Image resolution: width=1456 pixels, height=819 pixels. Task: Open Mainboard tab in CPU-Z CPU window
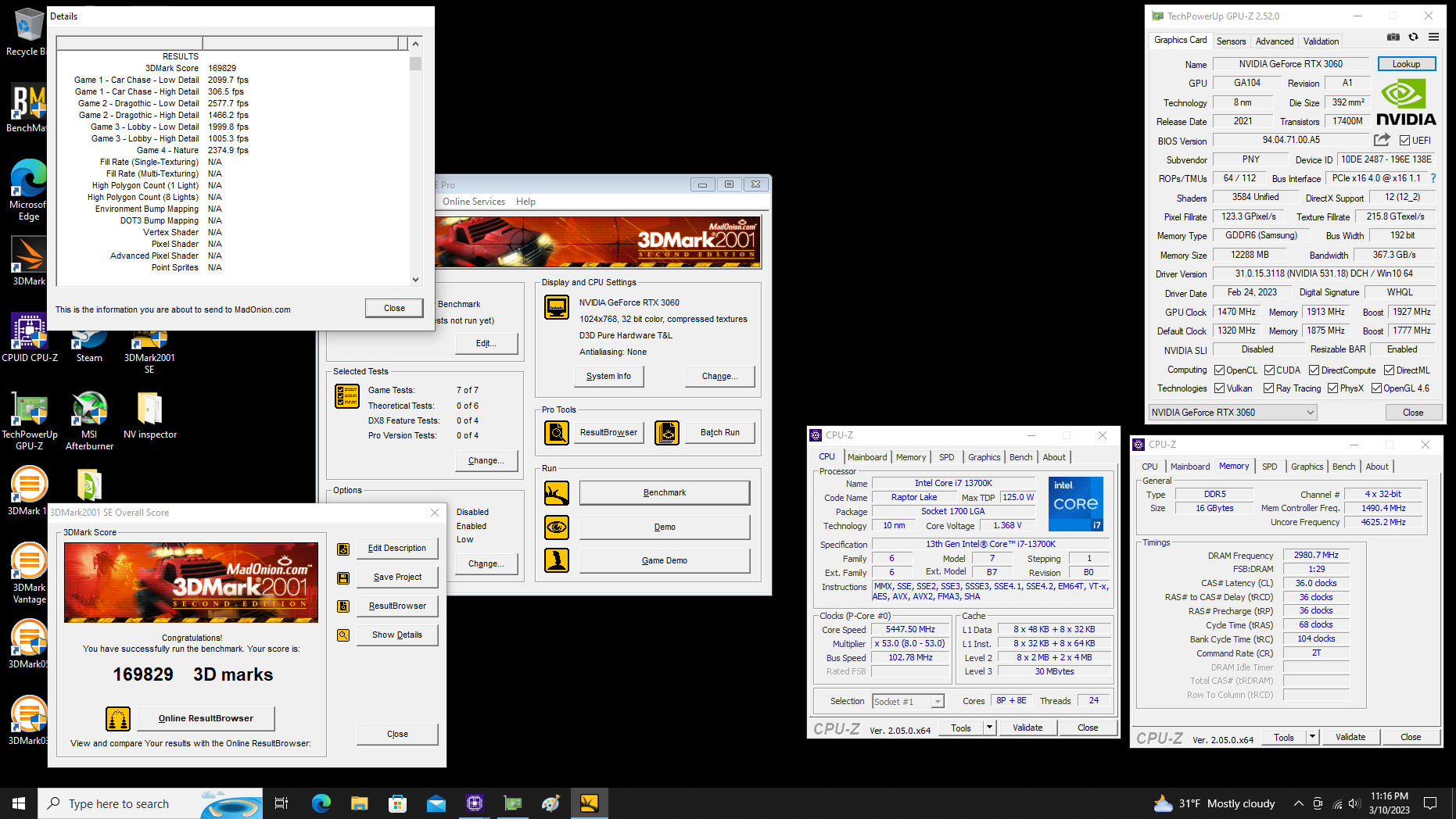point(867,457)
